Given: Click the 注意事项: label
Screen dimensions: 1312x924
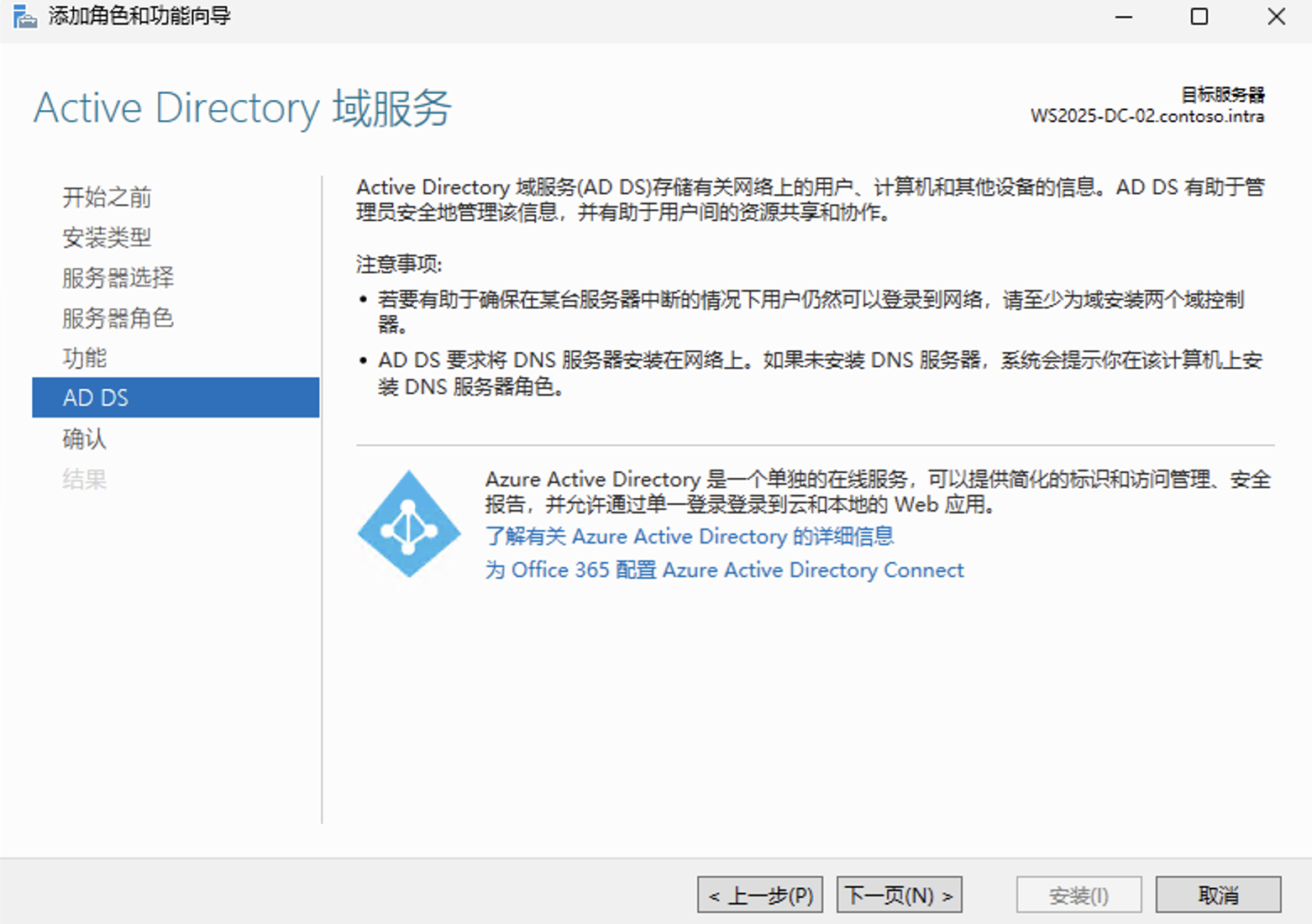Looking at the screenshot, I should click(399, 265).
